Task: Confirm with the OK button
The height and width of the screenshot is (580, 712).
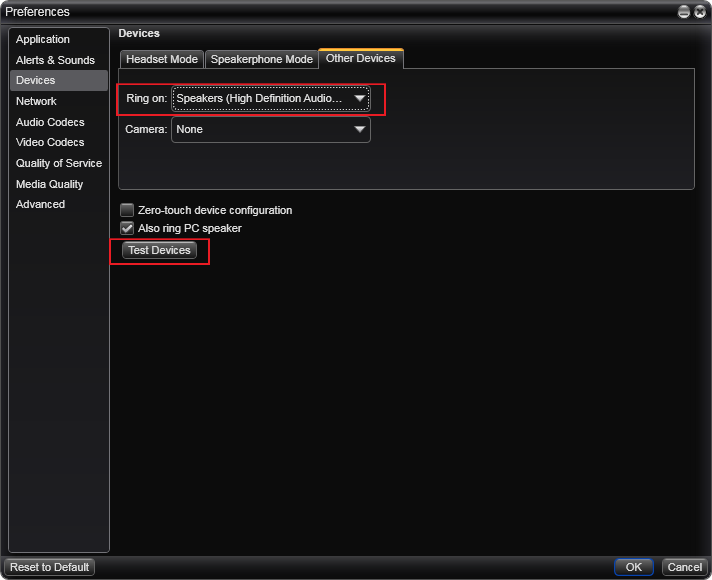Action: tap(634, 567)
